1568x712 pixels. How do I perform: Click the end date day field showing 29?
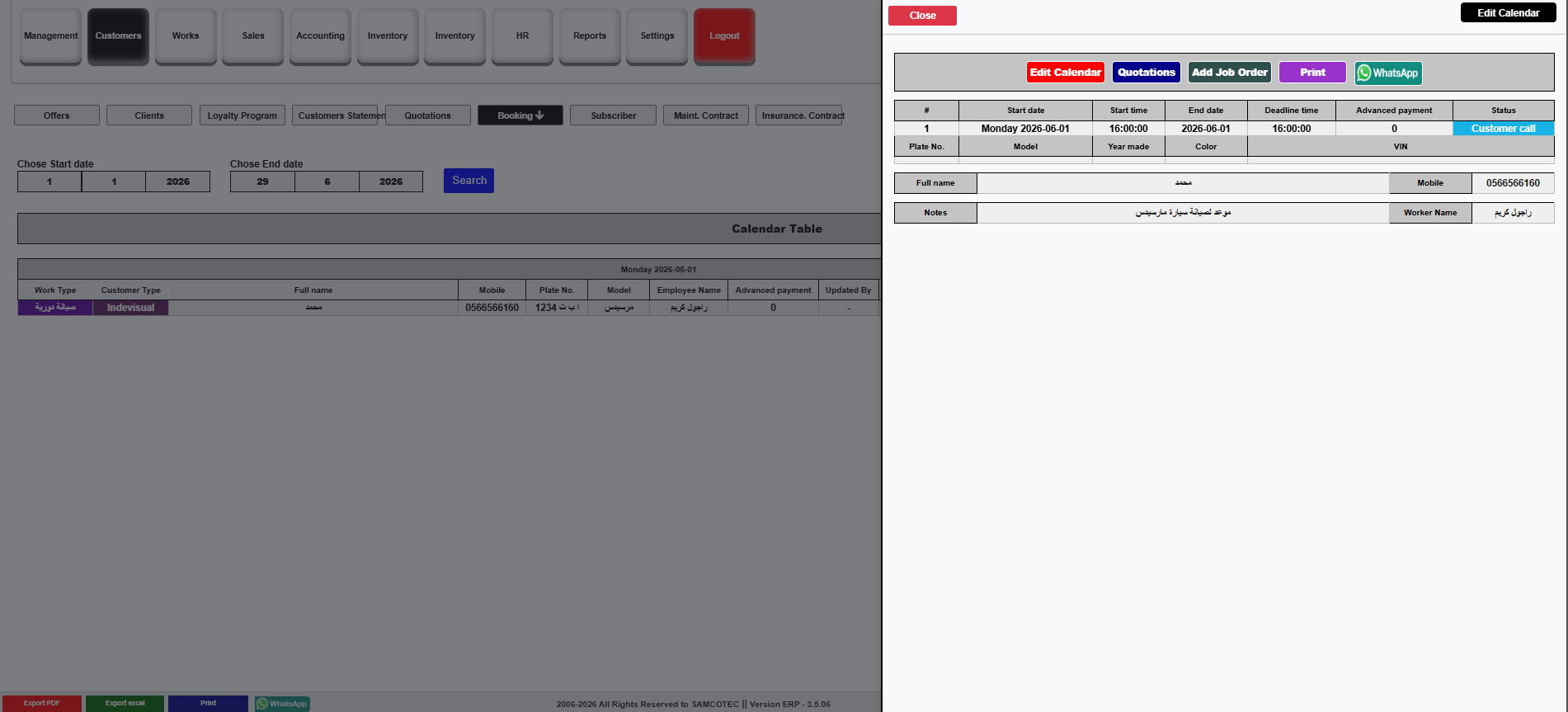coord(262,182)
